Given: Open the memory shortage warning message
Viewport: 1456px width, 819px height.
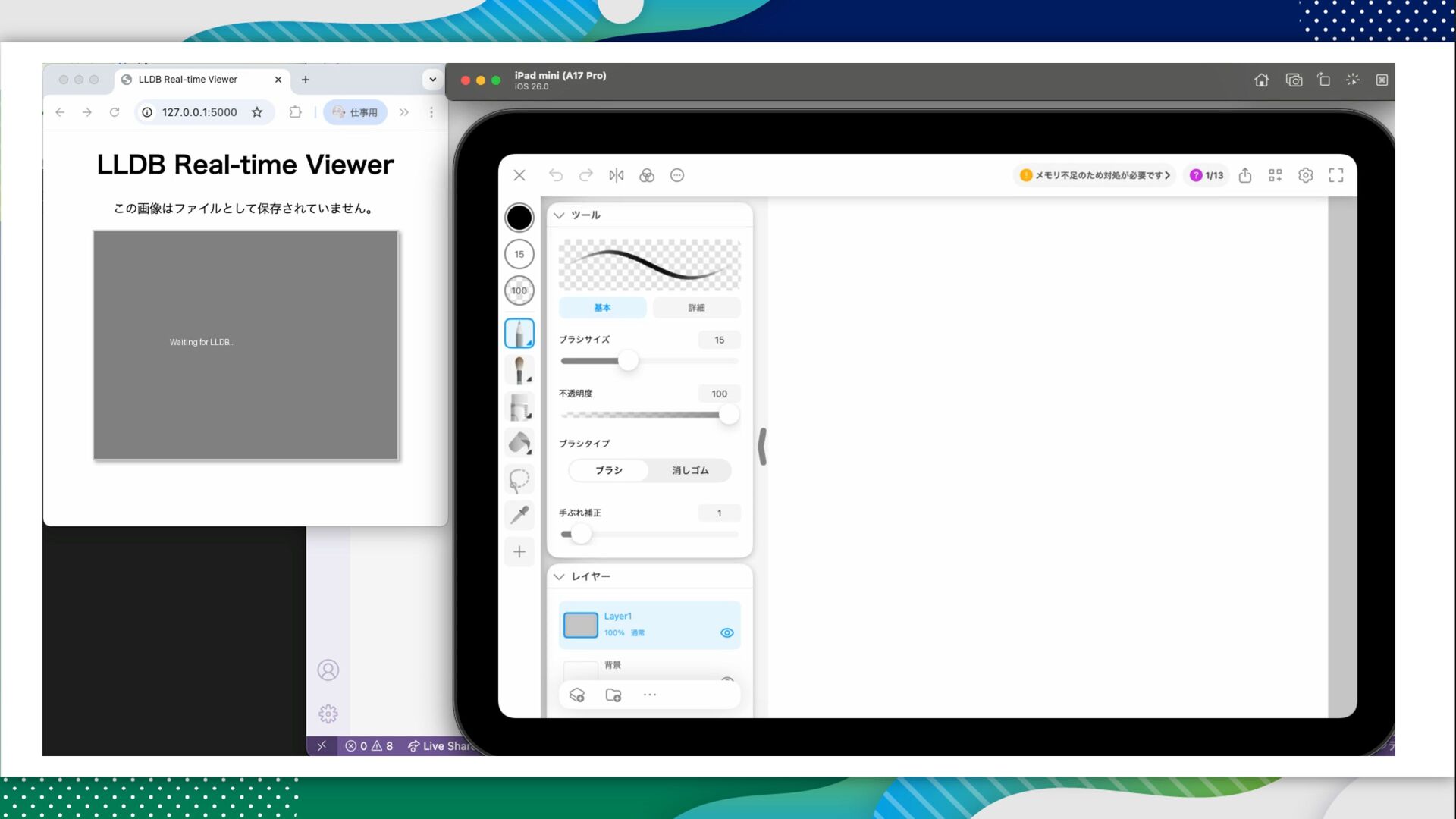Looking at the screenshot, I should [x=1094, y=175].
